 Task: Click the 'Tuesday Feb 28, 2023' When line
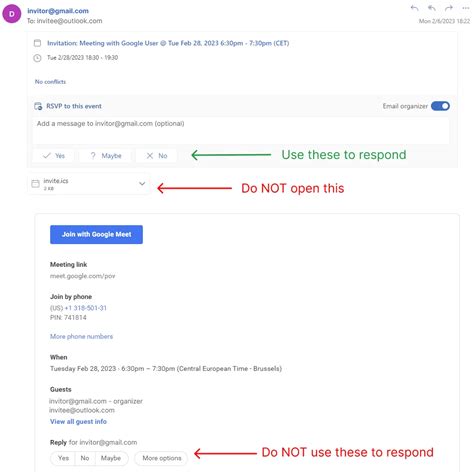tap(166, 369)
